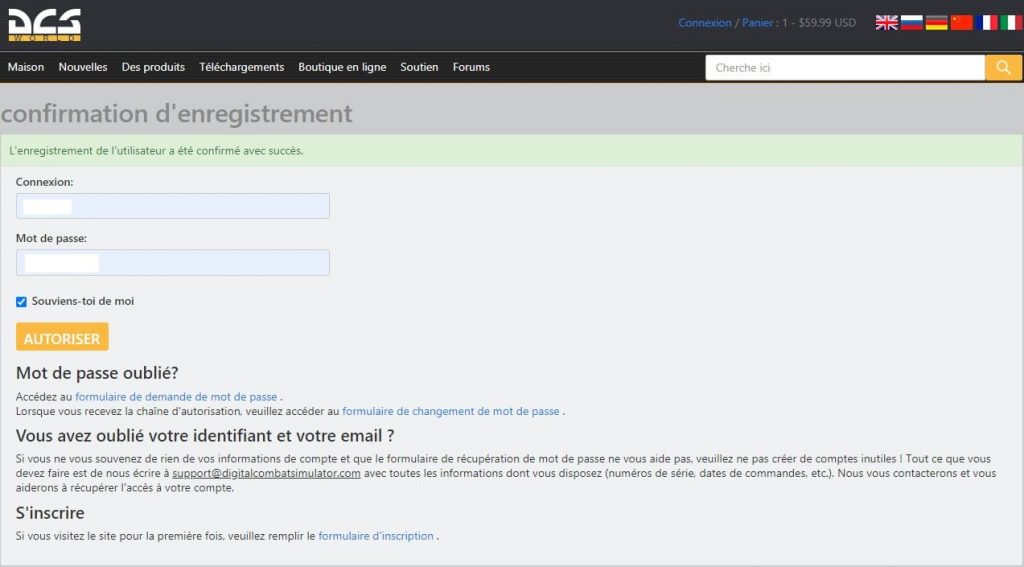Viewport: 1024px width, 567px height.
Task: Switch language to Italian flag
Action: pyautogui.click(x=1011, y=23)
